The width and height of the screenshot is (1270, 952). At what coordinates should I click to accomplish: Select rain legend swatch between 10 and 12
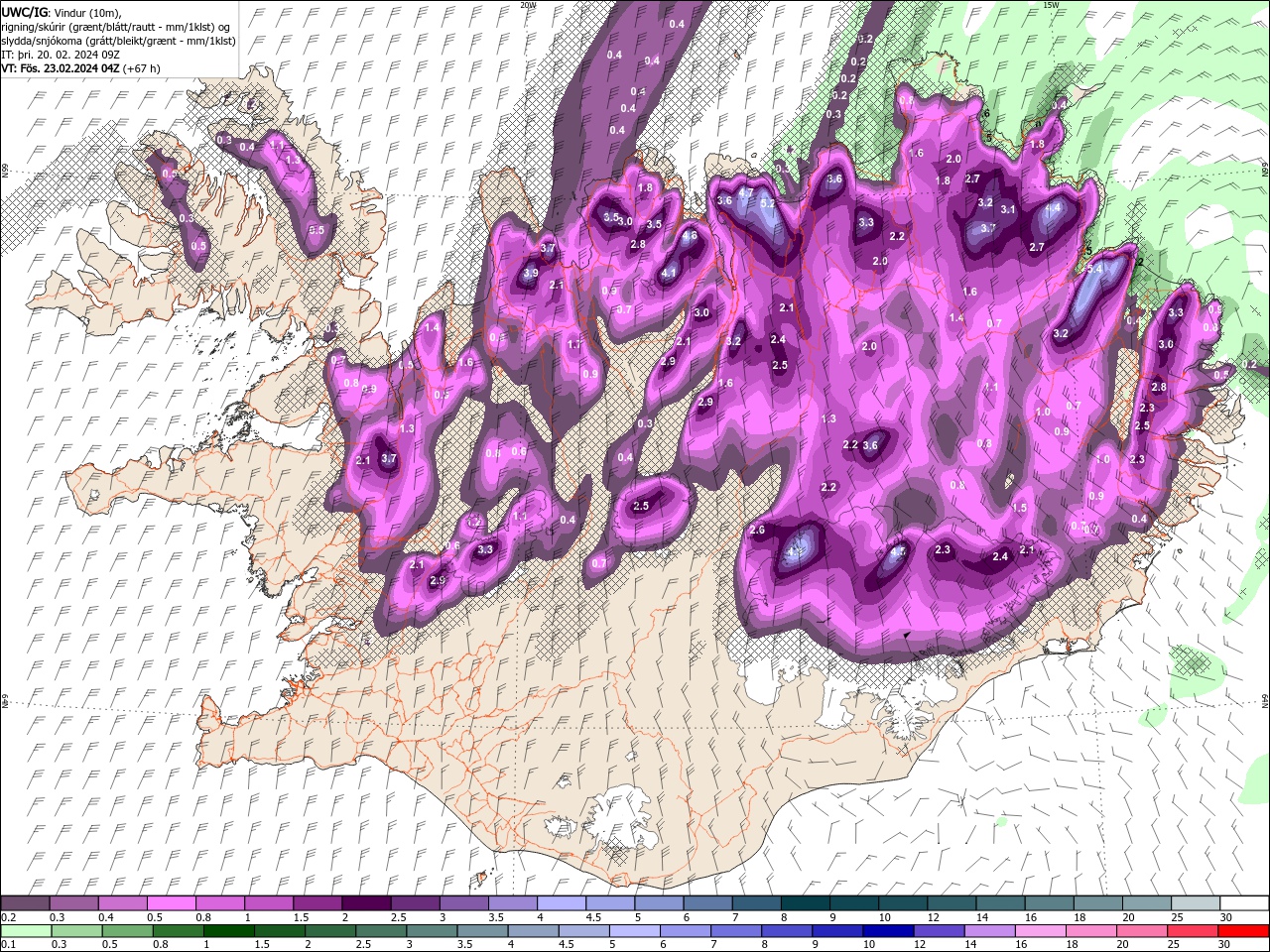(888, 931)
